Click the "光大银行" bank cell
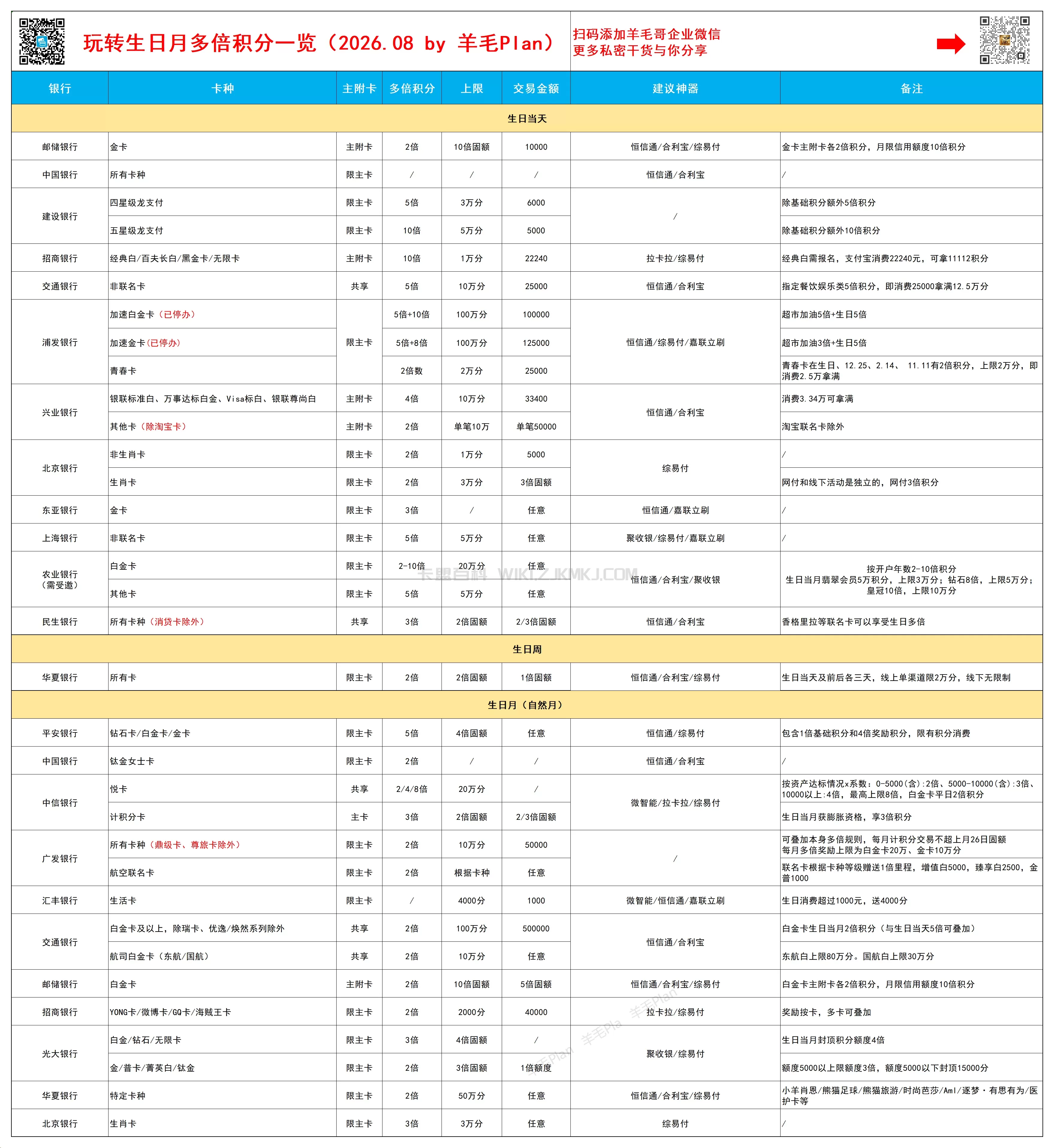This screenshot has height=1148, width=1053. click(x=60, y=1054)
